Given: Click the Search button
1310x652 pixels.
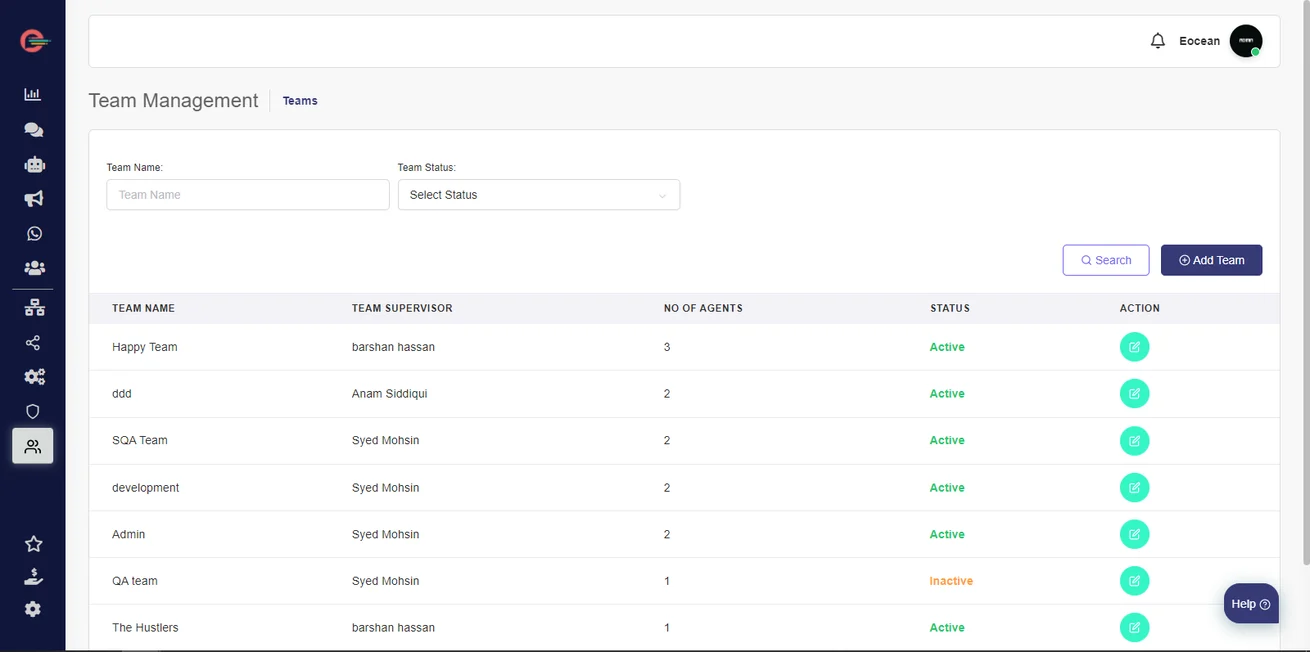Looking at the screenshot, I should click(1105, 260).
